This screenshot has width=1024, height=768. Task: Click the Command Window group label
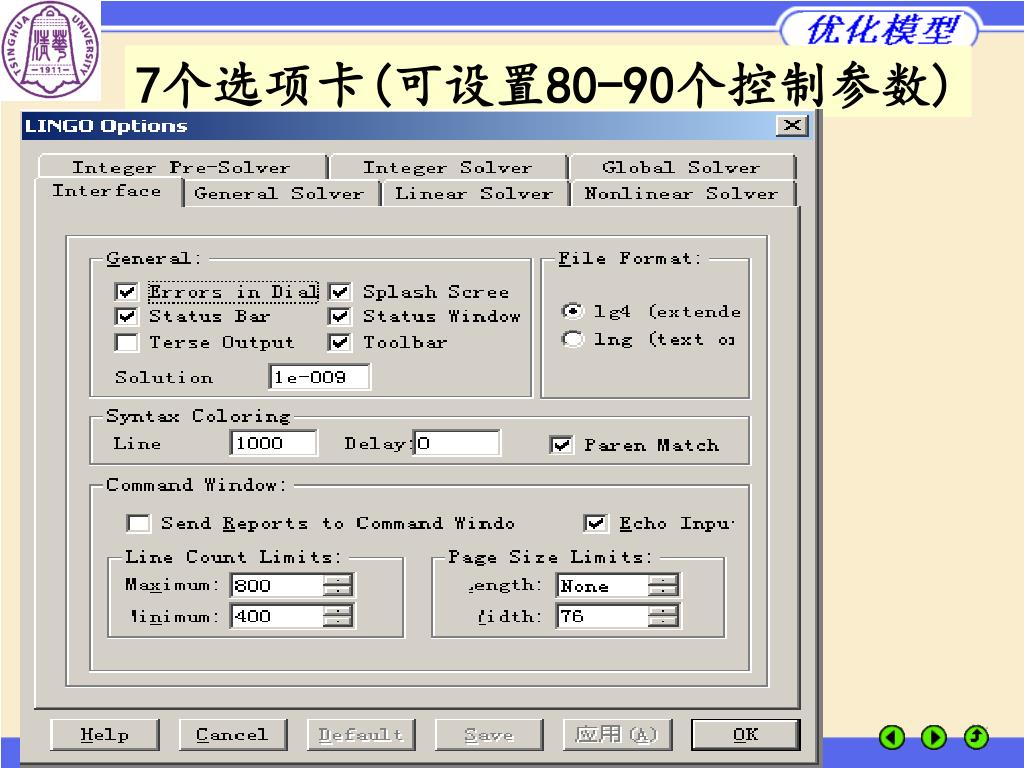[x=196, y=485]
